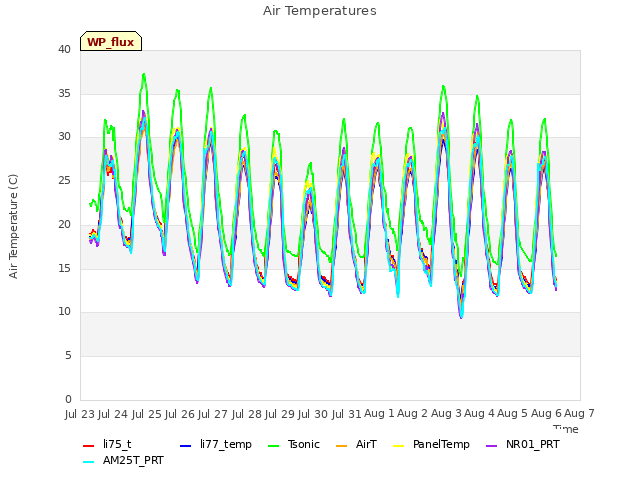
Task: Click the Jul 24 x-axis tick label
Action: coord(113,414)
